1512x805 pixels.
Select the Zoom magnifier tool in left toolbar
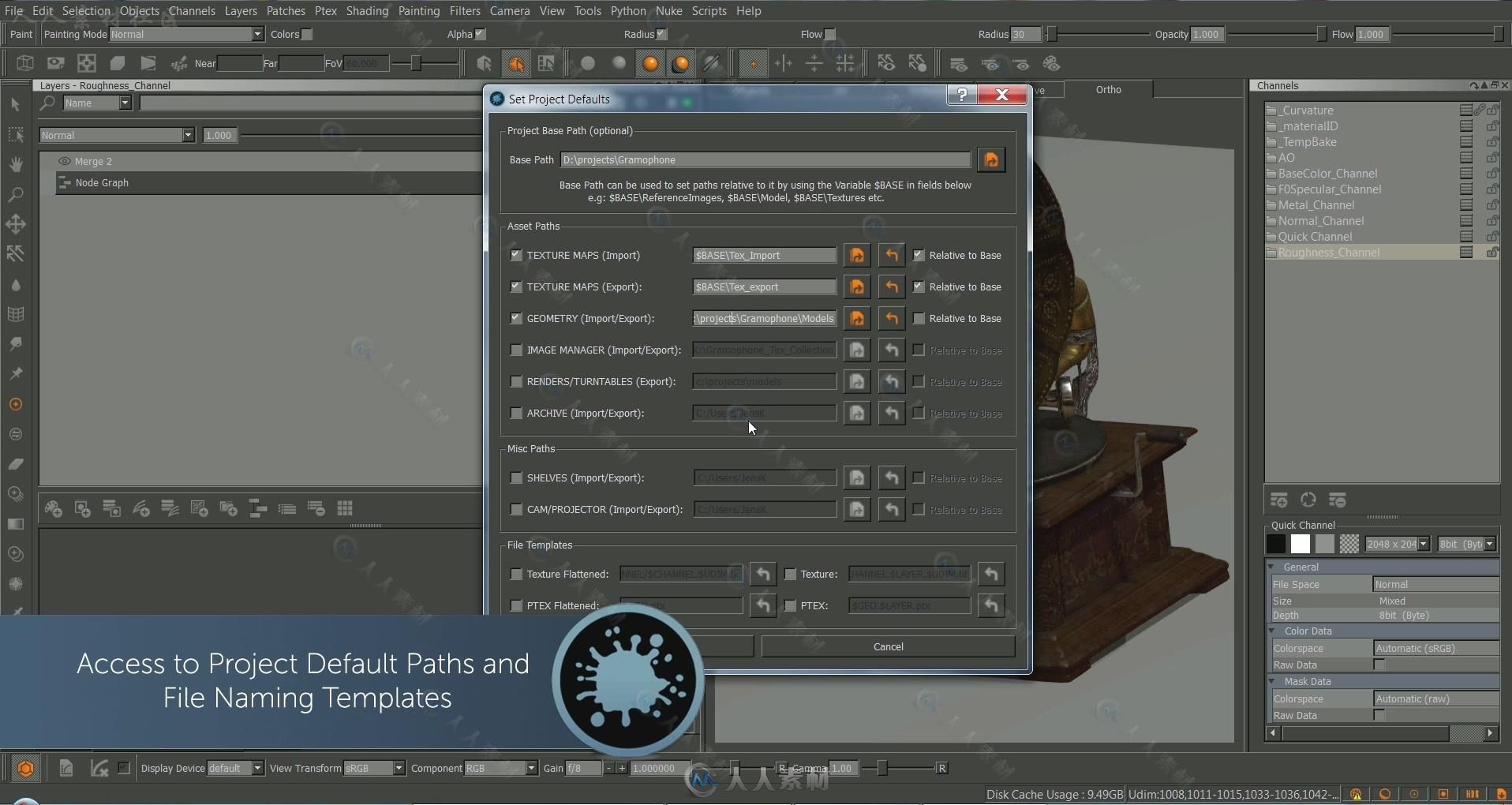(15, 194)
